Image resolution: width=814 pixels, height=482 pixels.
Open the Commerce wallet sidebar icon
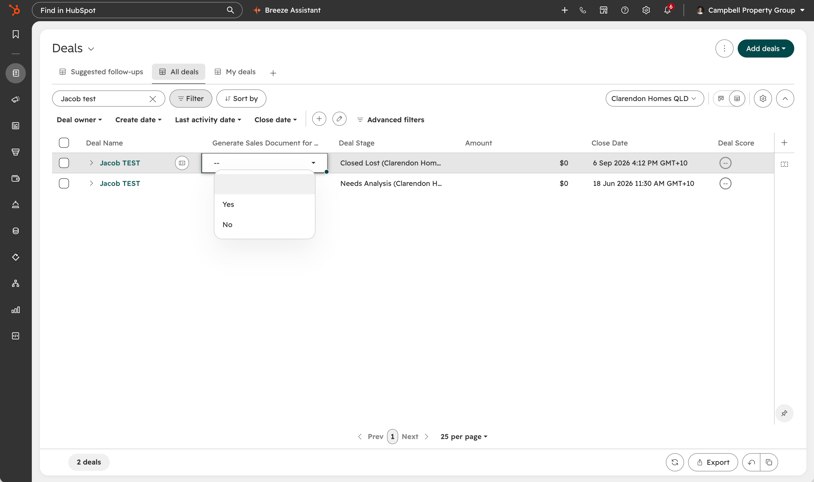pos(16,179)
